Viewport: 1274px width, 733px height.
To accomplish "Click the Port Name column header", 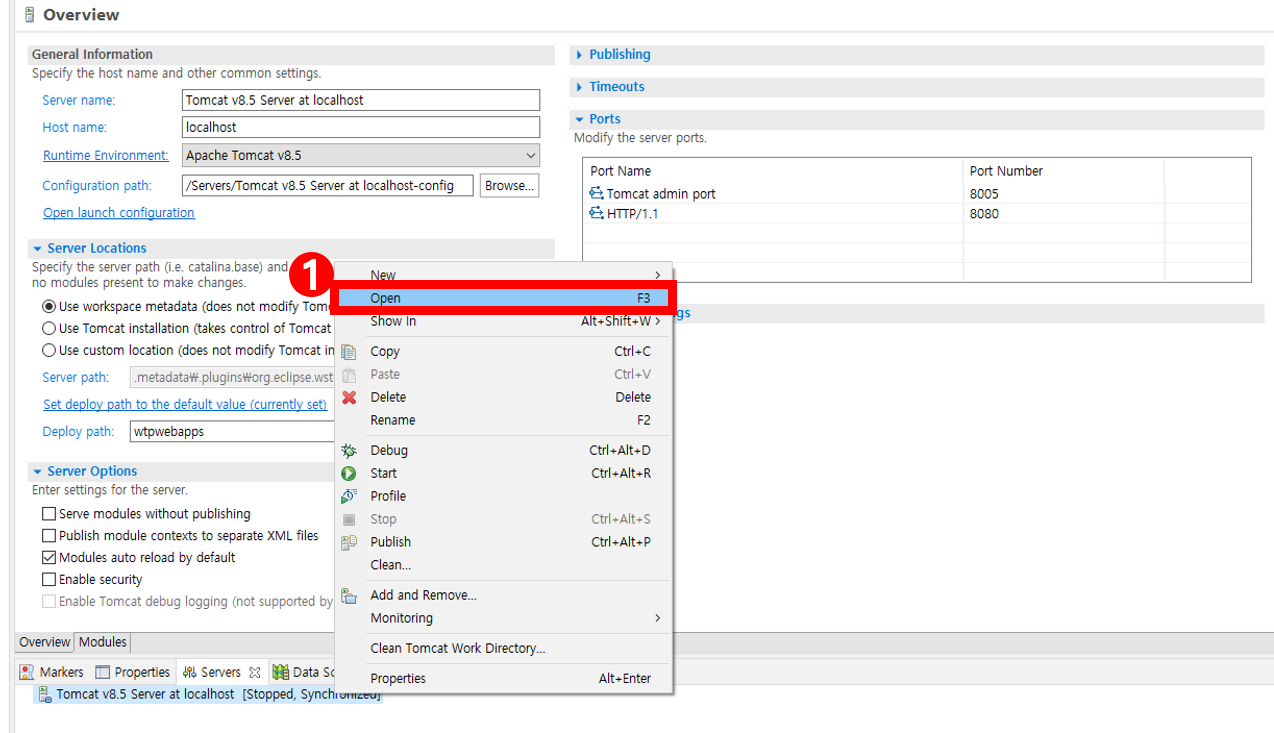I will 773,171.
